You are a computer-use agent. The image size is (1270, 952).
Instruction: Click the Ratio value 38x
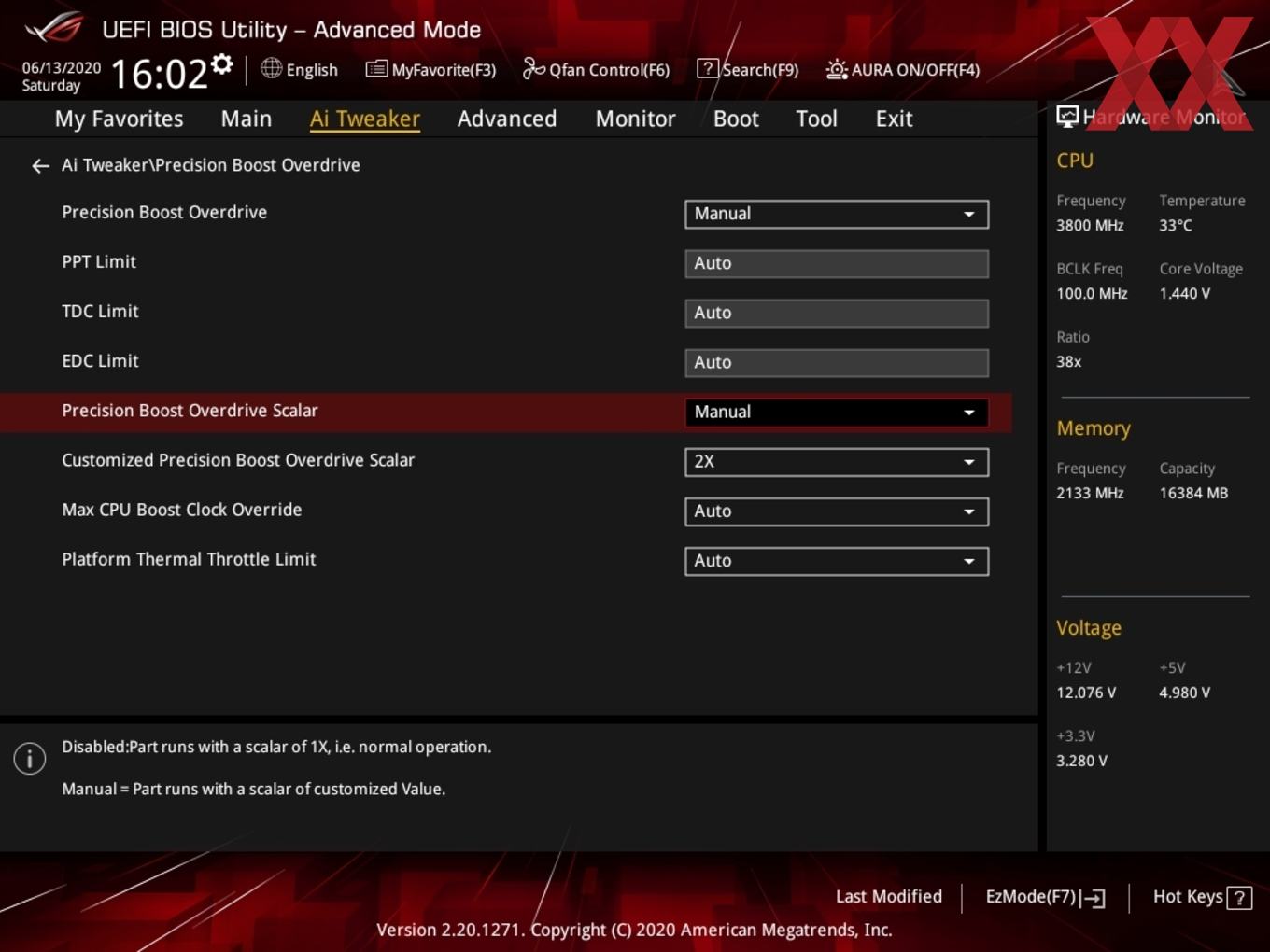(x=1068, y=362)
